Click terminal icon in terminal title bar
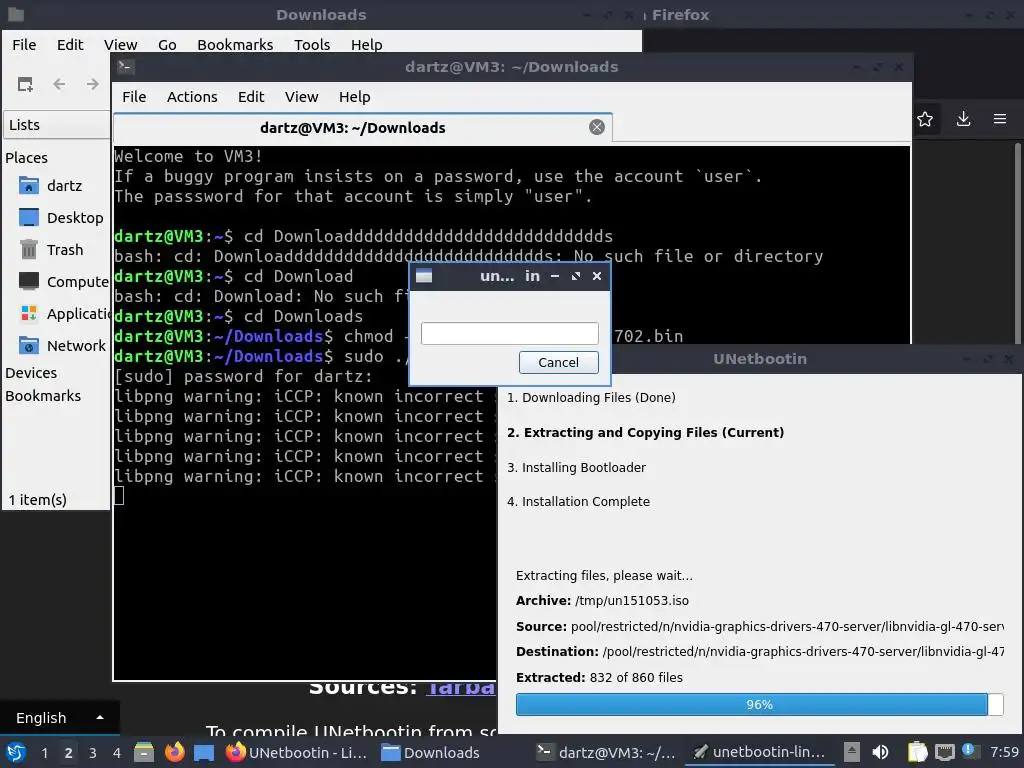 (126, 67)
